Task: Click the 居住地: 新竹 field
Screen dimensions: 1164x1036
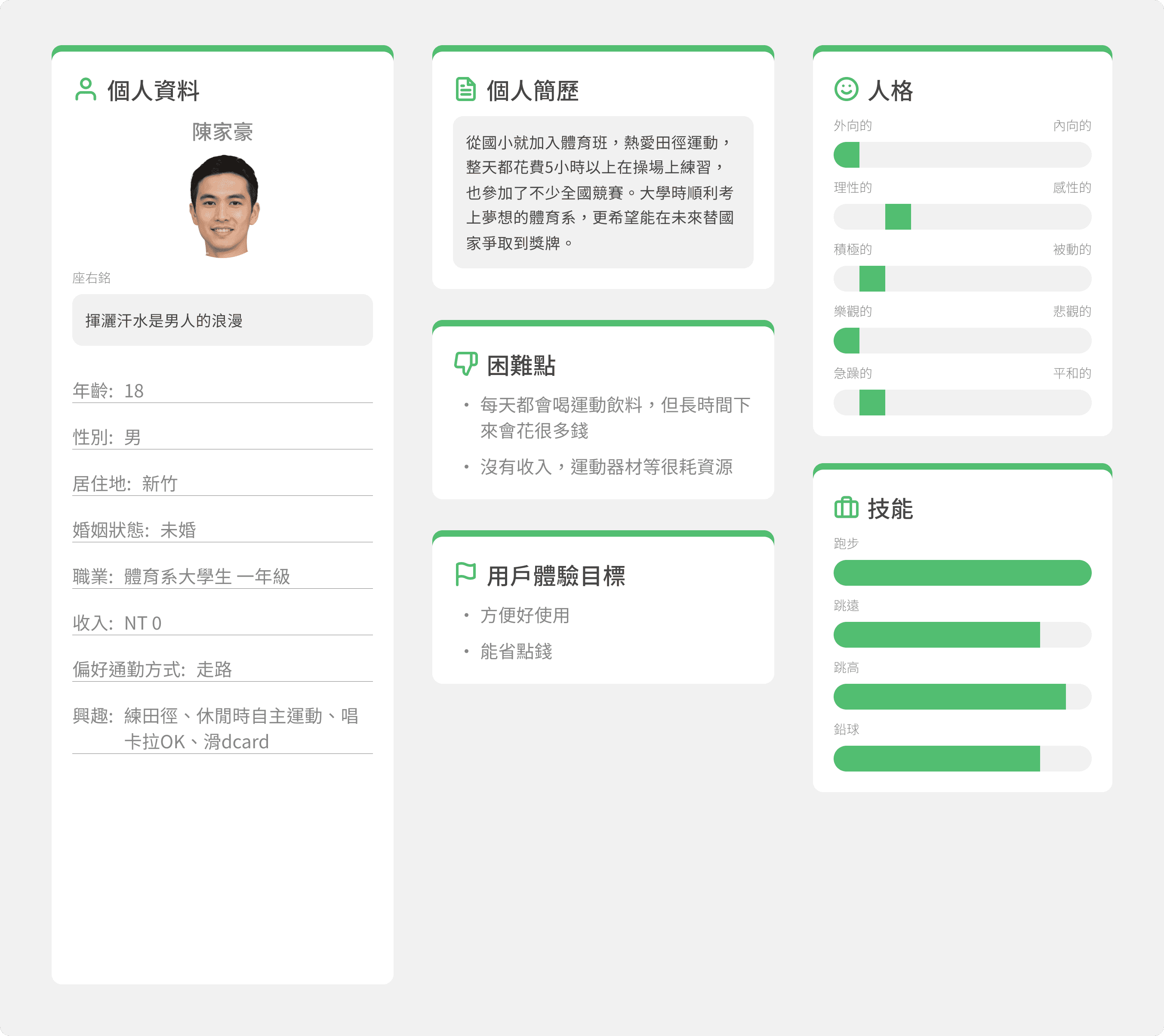Action: (222, 483)
